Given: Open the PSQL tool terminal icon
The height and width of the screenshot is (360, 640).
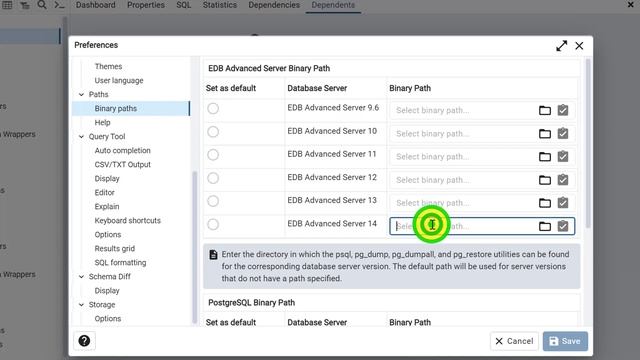Looking at the screenshot, I should [x=60, y=5].
